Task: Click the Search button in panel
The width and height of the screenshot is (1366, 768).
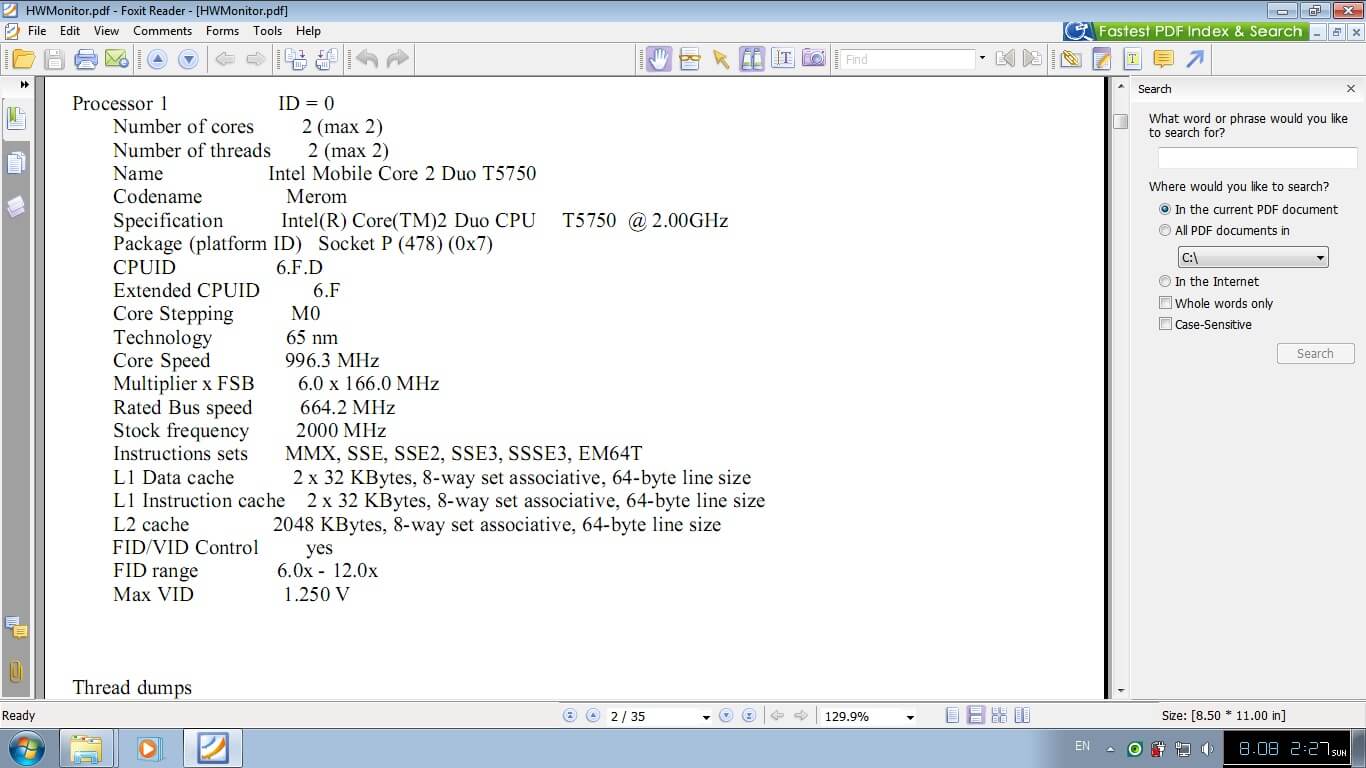Action: tap(1315, 354)
